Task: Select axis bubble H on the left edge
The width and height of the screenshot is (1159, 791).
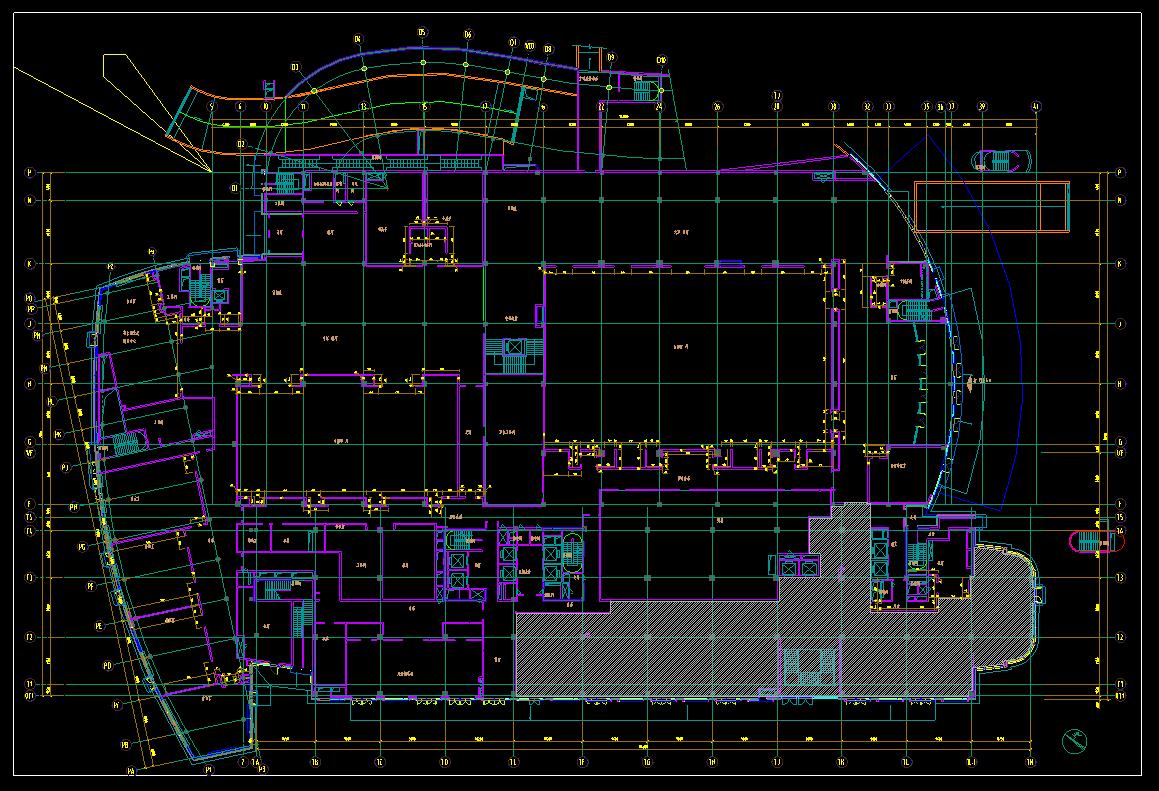Action: pos(30,384)
